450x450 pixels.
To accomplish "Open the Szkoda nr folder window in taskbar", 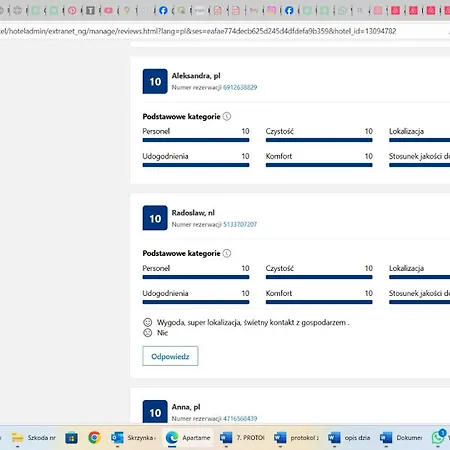I will point(33,437).
